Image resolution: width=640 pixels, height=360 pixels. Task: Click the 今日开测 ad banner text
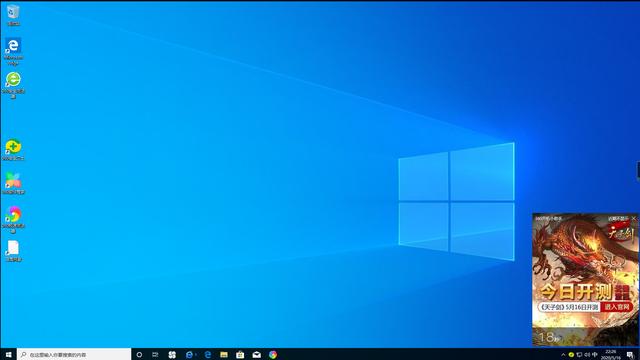tap(576, 291)
